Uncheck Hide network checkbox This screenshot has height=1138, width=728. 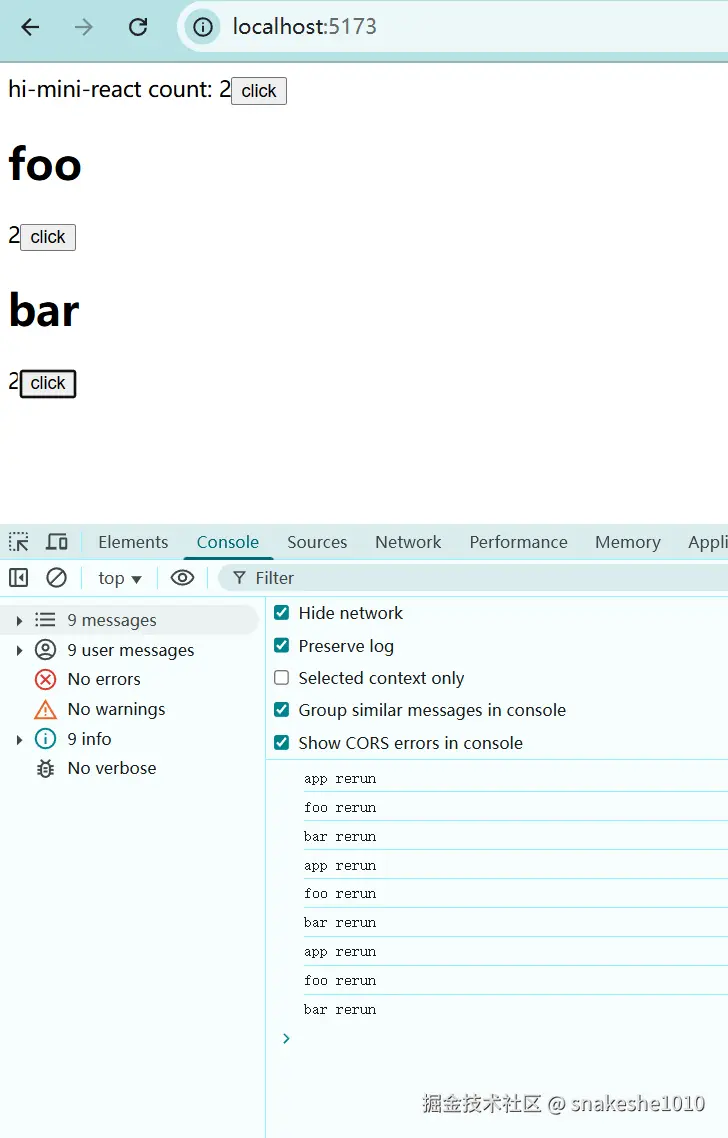pyautogui.click(x=282, y=613)
